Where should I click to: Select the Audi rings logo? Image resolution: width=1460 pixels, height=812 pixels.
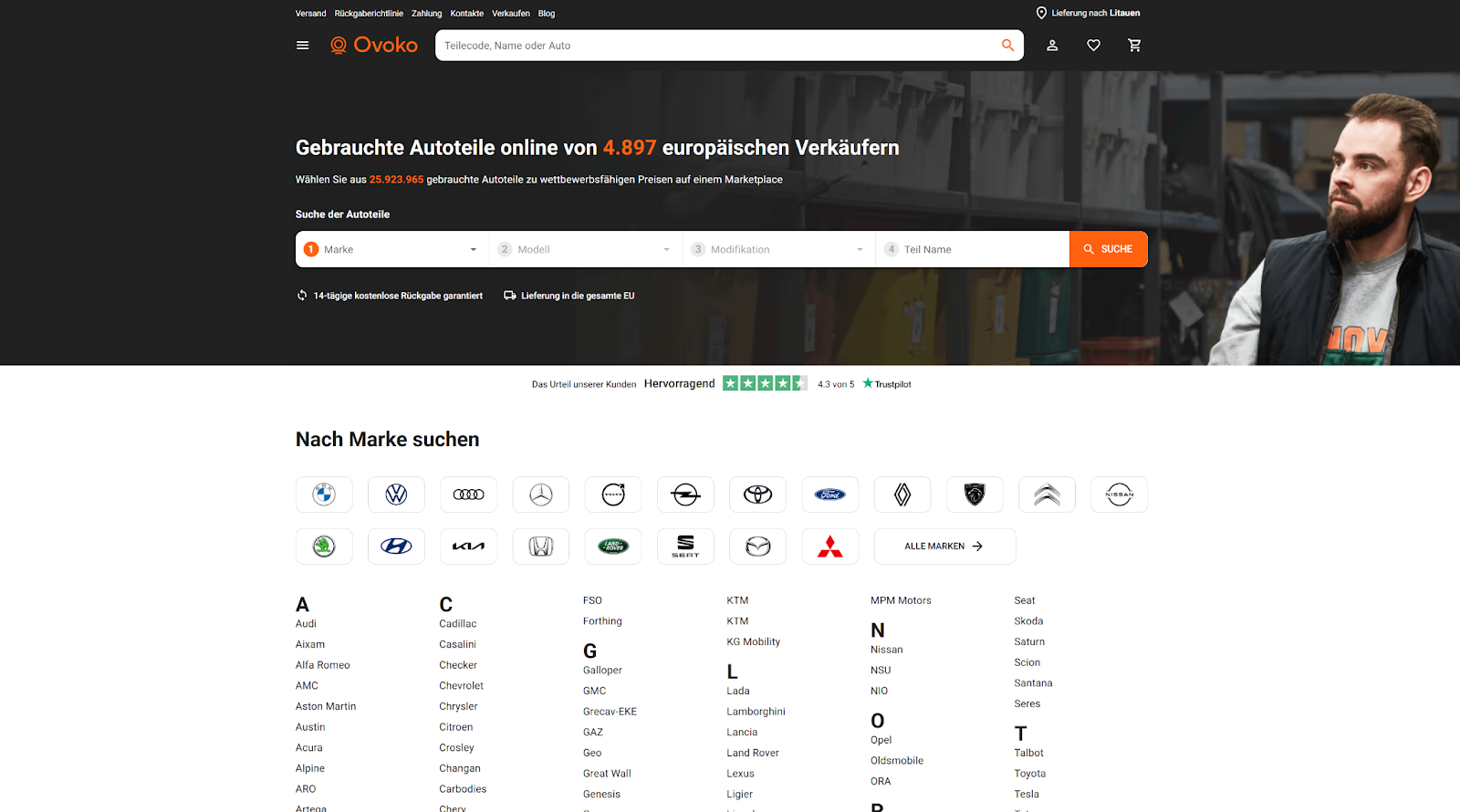tap(469, 494)
